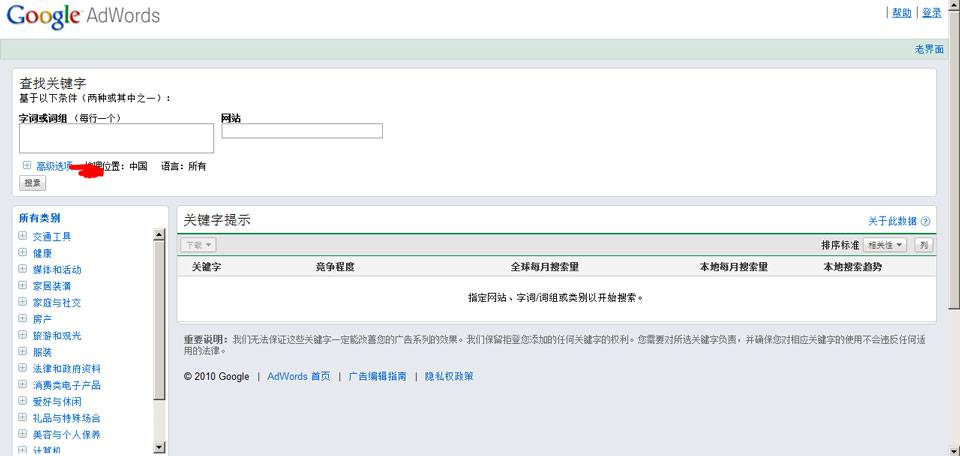Open the 相关性 sort order dropdown
The image size is (960, 456).
tap(885, 245)
